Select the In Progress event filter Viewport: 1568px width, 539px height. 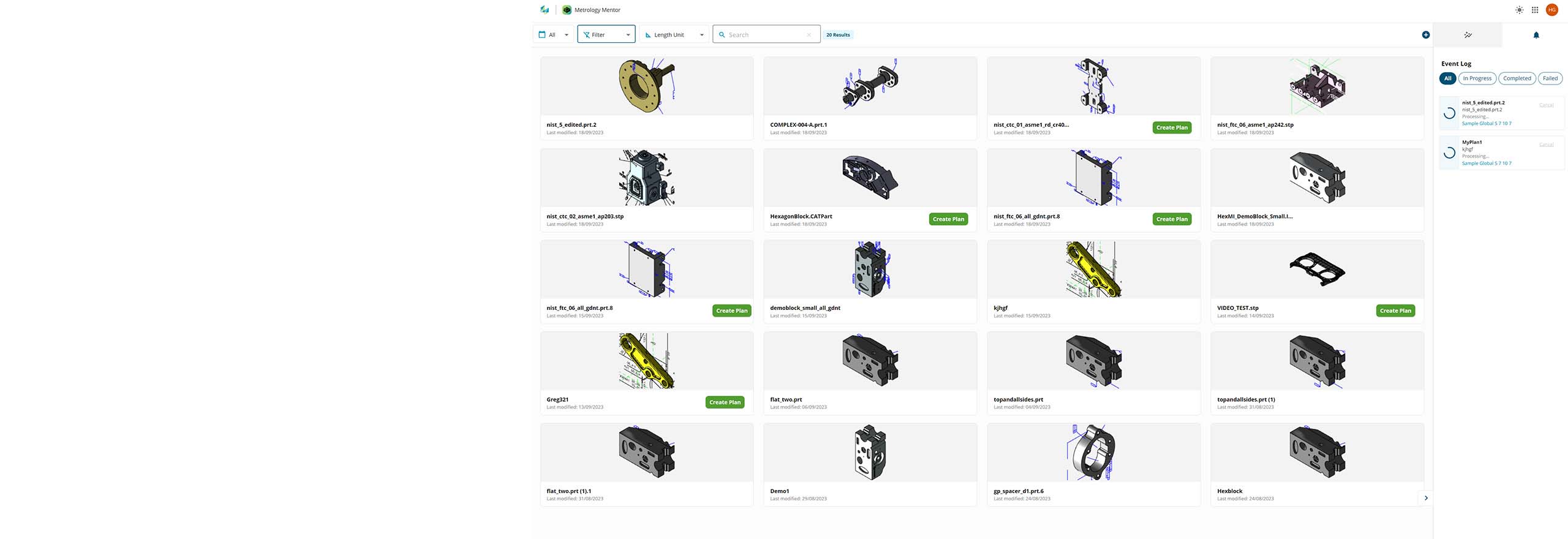pos(1477,78)
